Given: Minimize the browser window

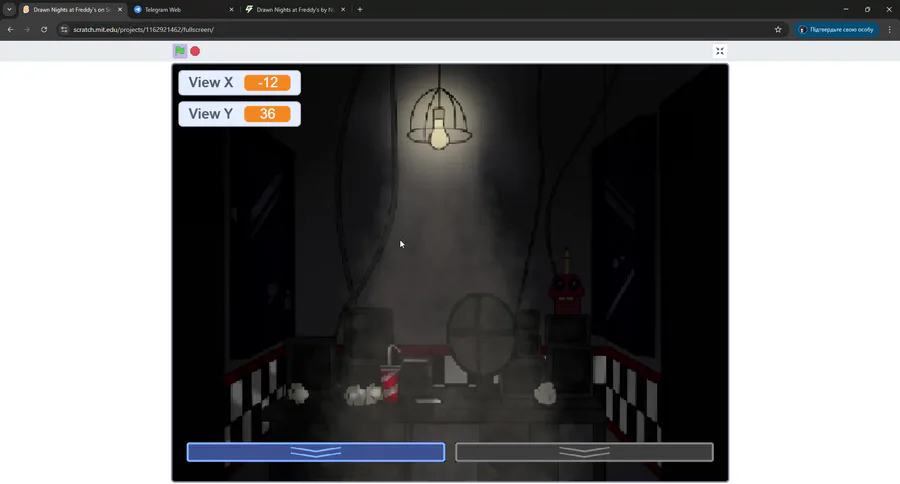Looking at the screenshot, I should tap(845, 9).
